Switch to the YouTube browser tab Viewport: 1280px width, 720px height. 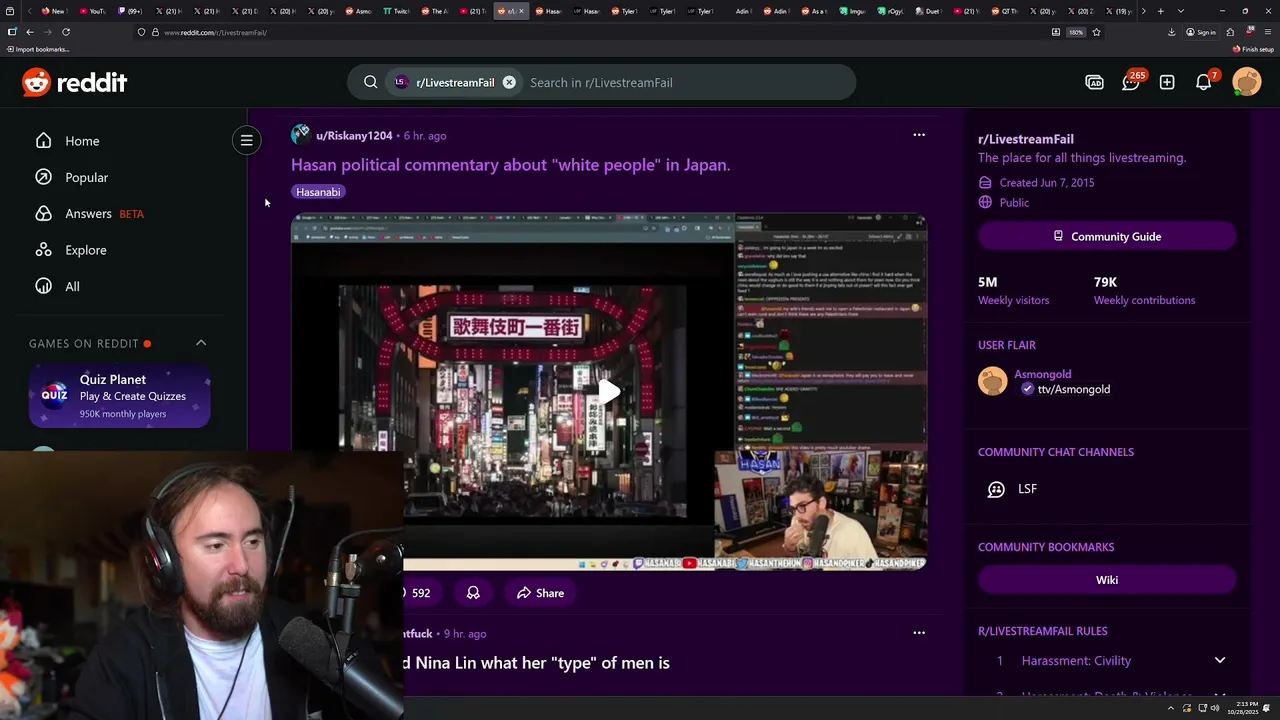coord(91,11)
